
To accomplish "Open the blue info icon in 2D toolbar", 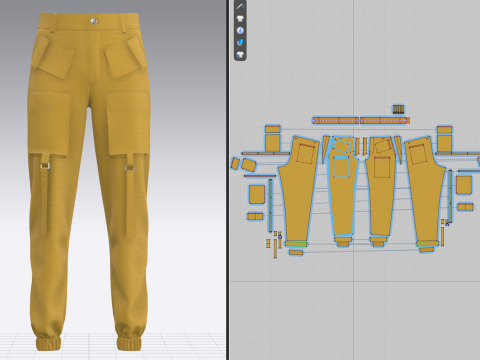I will tap(240, 30).
